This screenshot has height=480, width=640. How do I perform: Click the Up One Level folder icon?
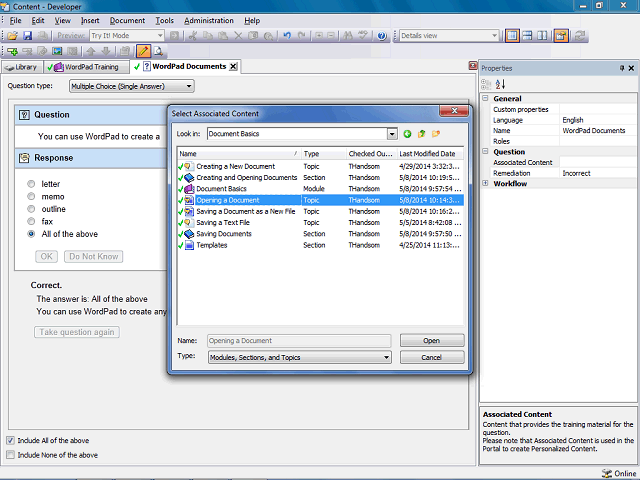coord(422,134)
